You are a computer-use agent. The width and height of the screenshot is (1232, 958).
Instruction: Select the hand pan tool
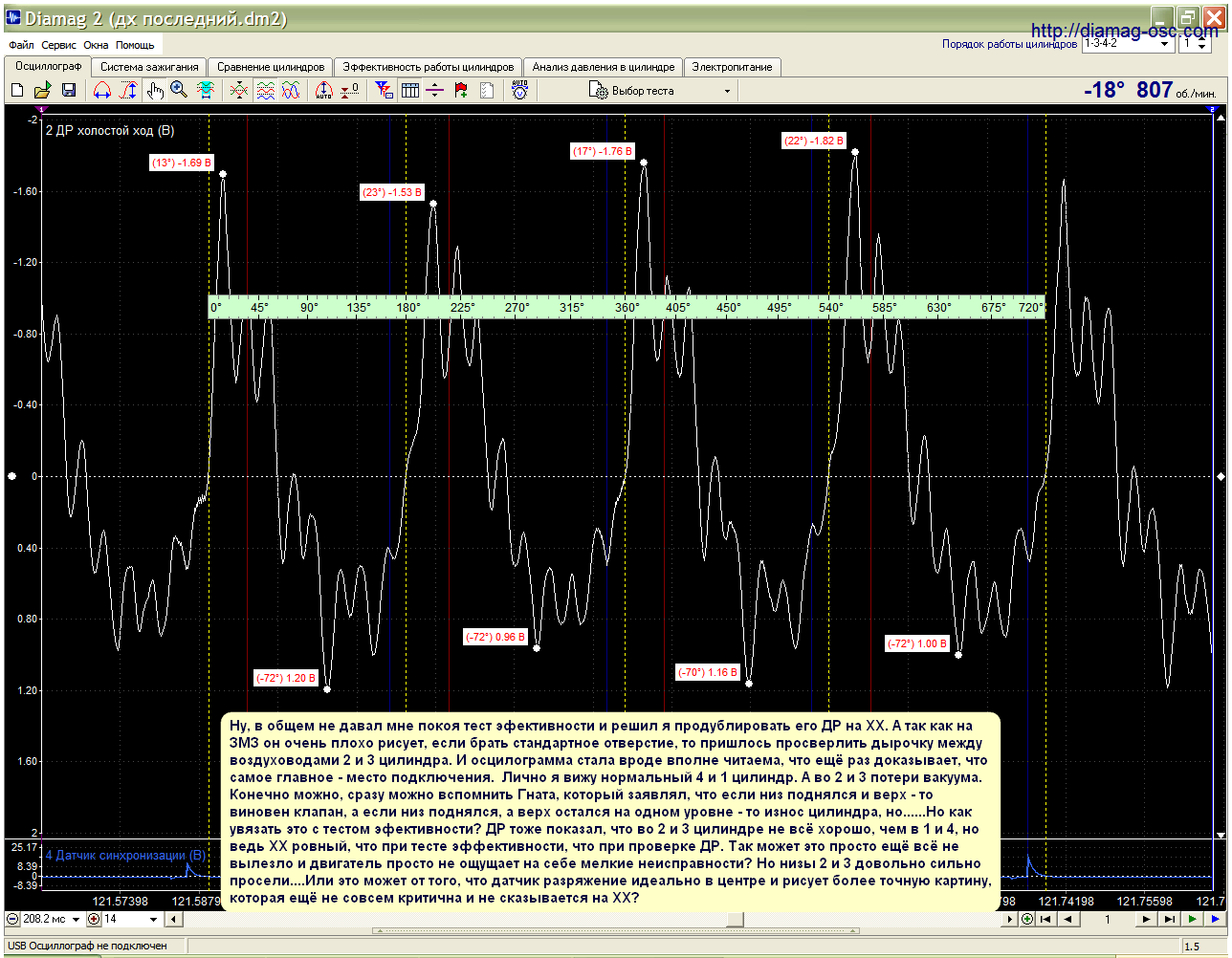click(155, 90)
